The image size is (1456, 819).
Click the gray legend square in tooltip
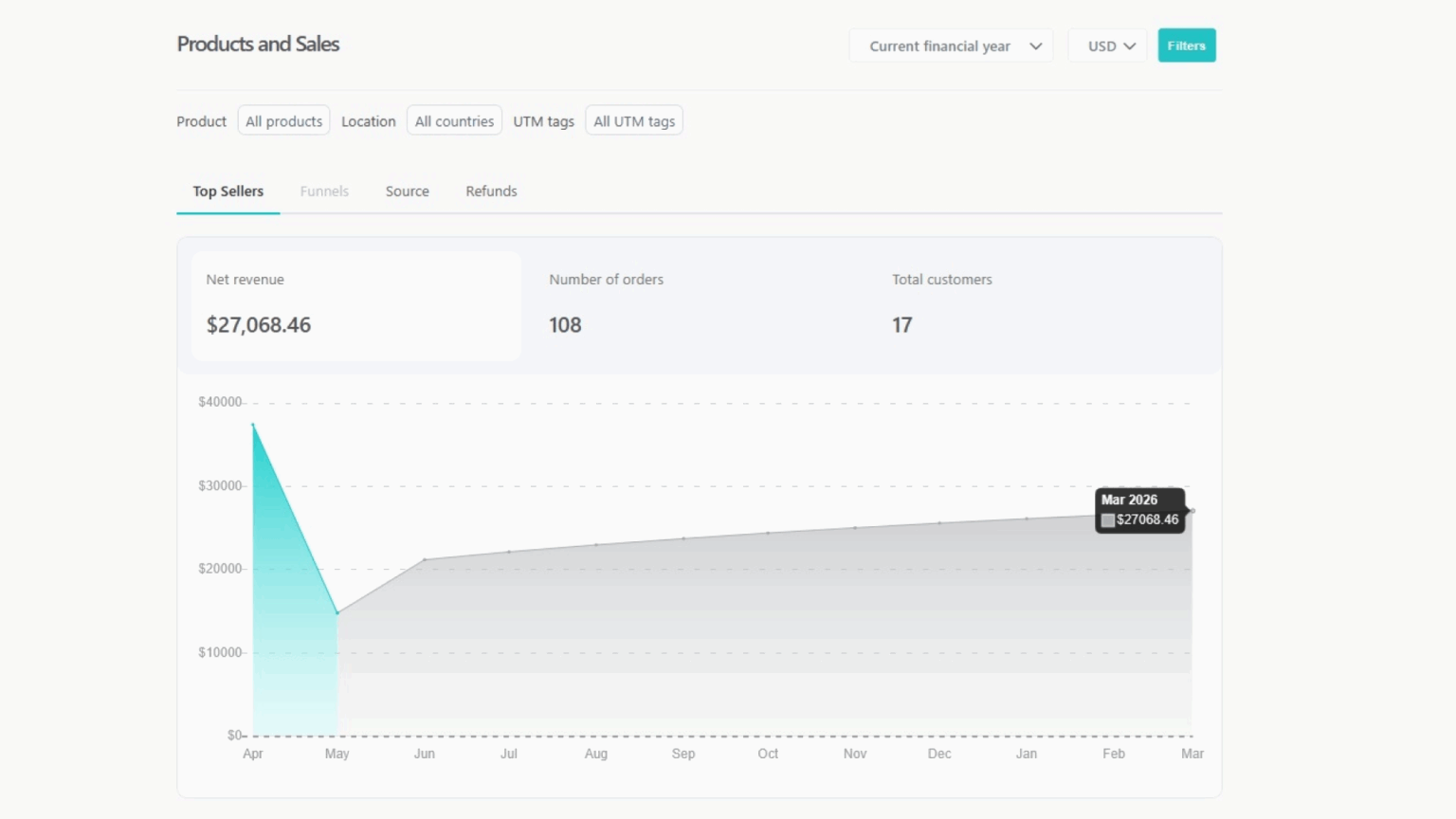point(1107,519)
